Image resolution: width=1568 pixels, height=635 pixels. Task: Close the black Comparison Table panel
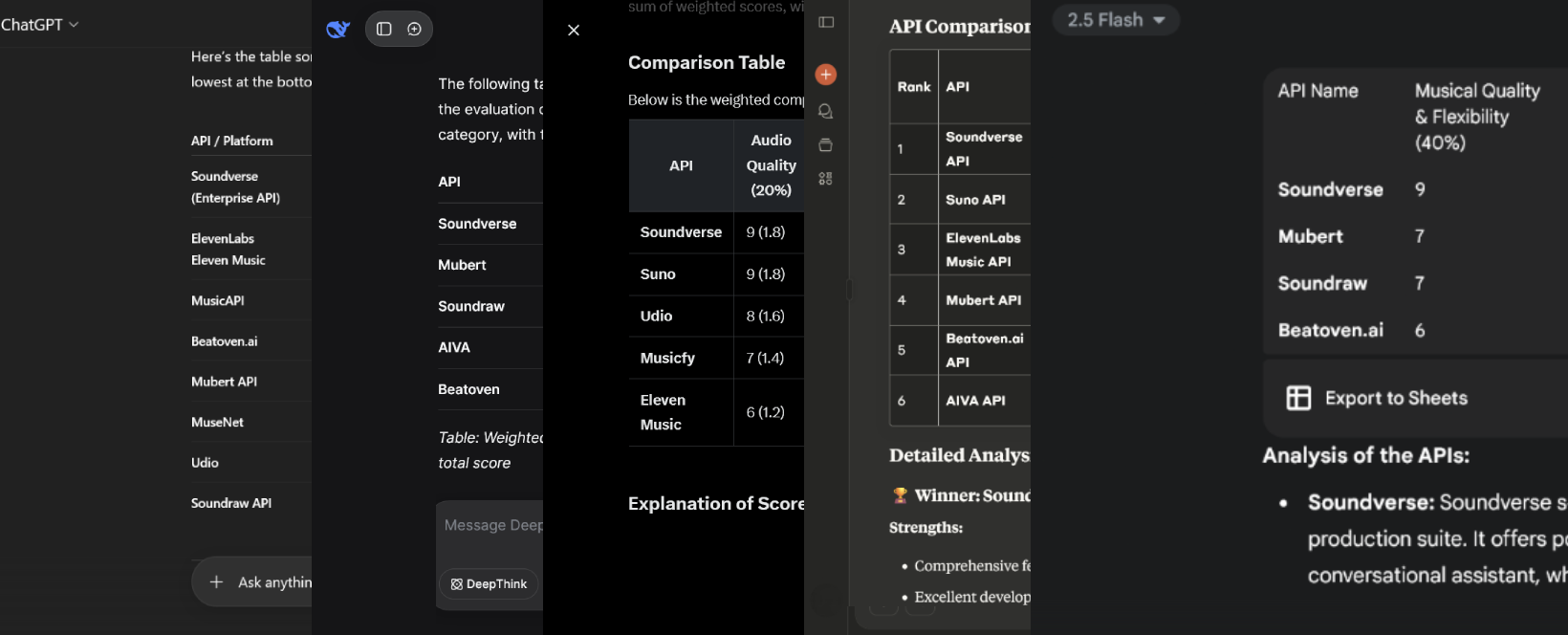click(574, 30)
